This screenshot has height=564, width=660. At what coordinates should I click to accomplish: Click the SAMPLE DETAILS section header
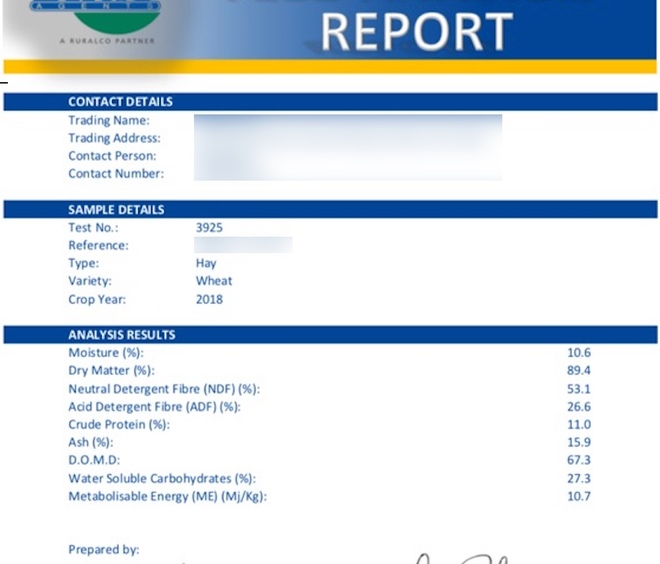tap(116, 210)
